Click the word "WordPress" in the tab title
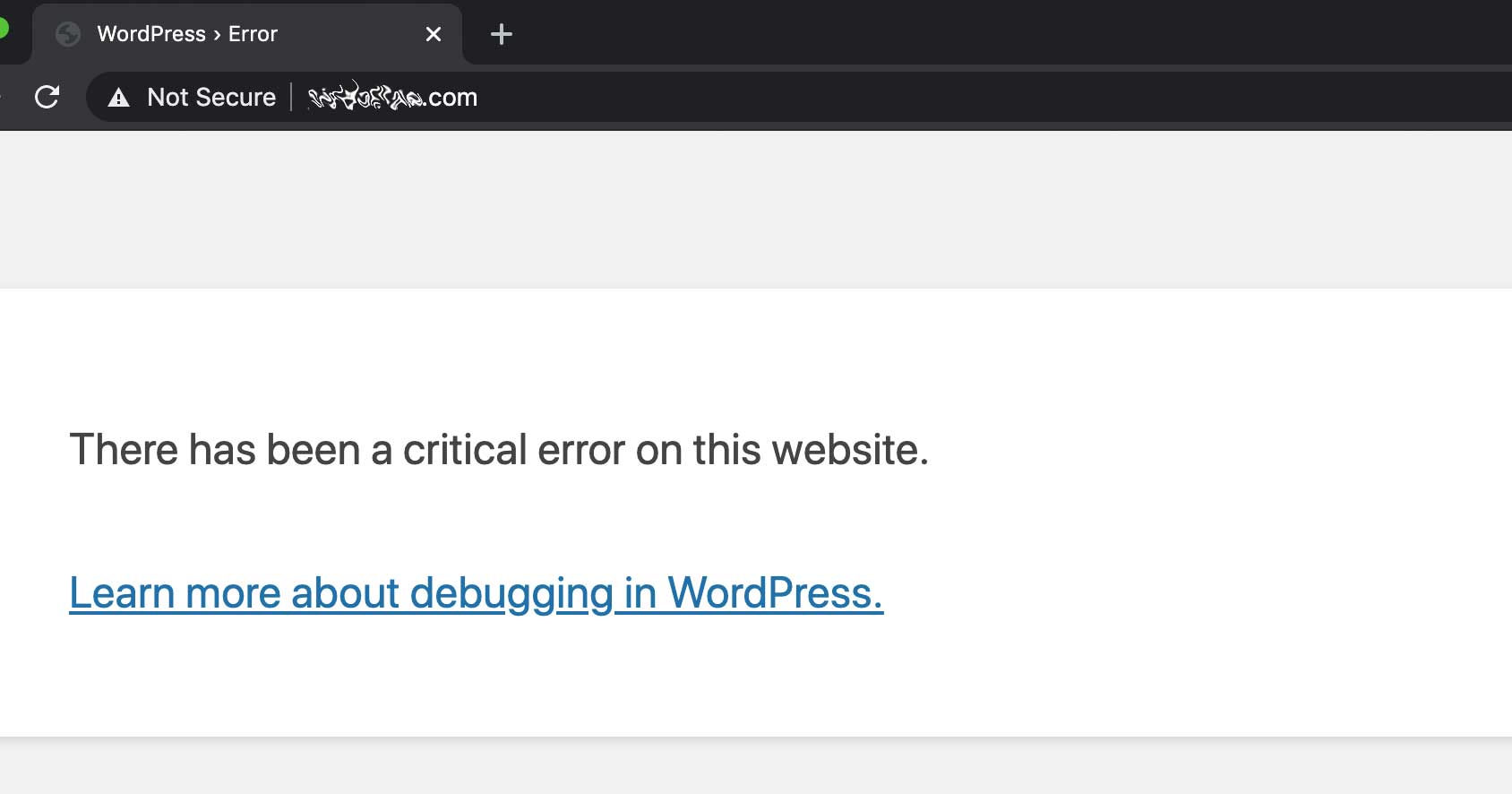This screenshot has width=1512, height=794. coord(151,34)
